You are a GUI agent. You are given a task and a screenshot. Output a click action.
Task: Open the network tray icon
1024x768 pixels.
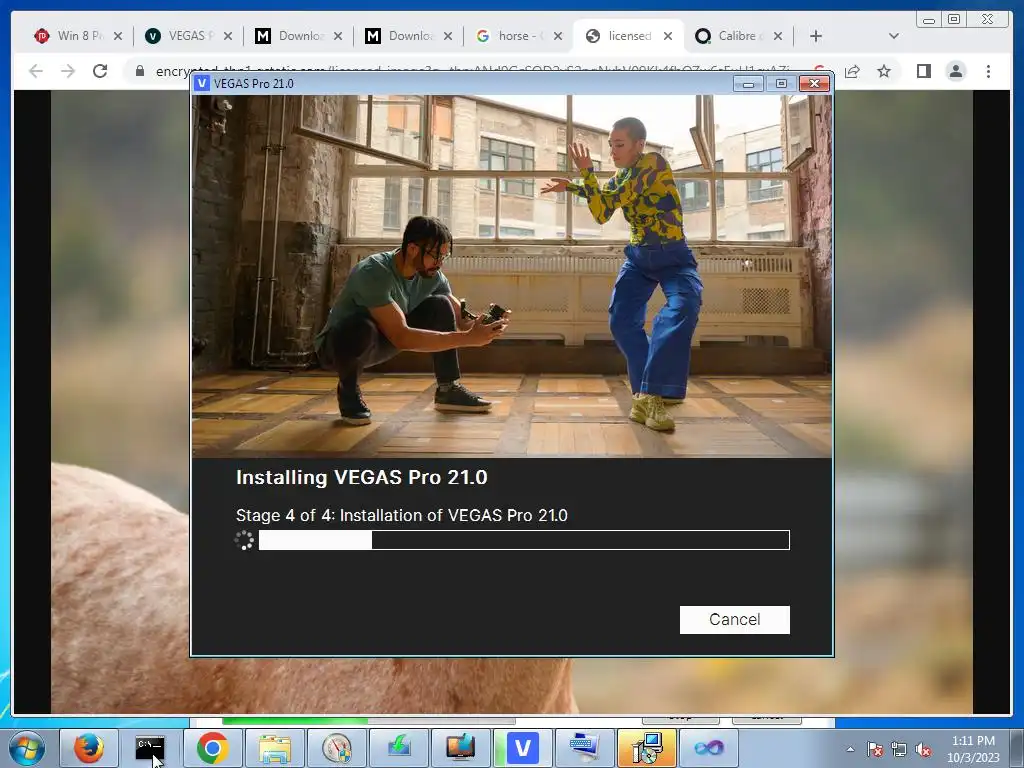899,749
